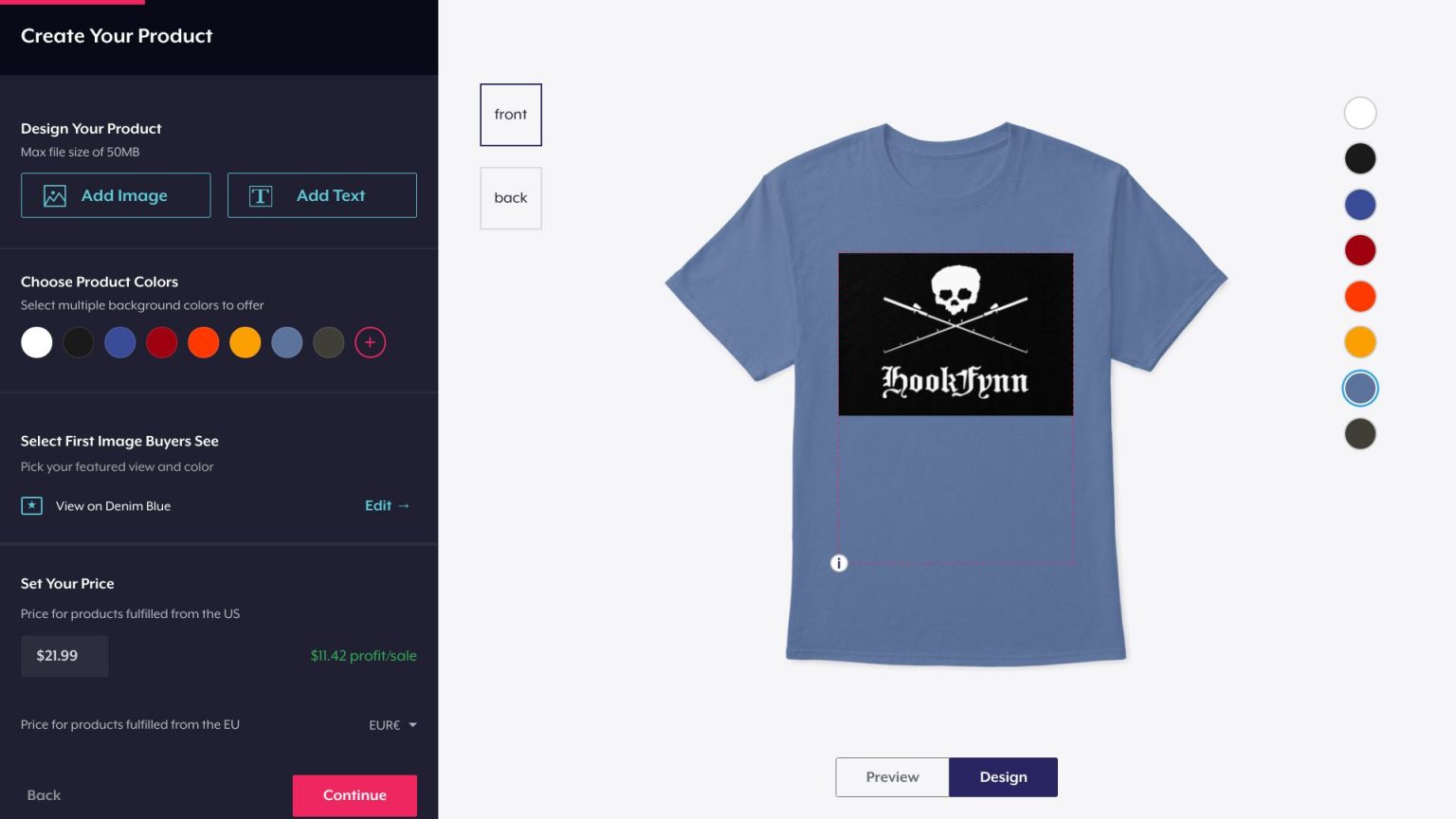
Task: Click the plus icon to add more product colors
Action: [x=371, y=342]
